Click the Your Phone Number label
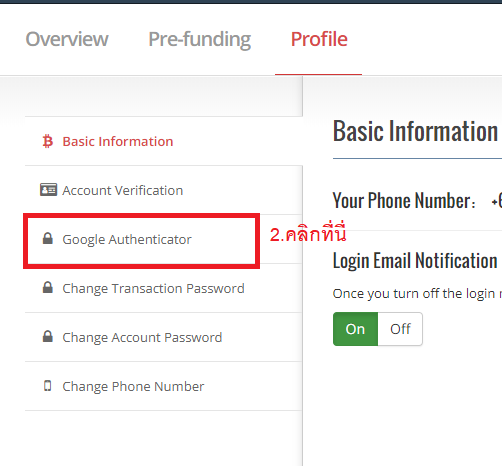The height and width of the screenshot is (466, 502). [404, 201]
